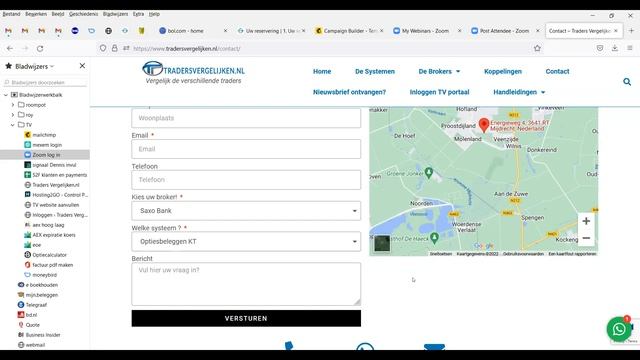Click the Tradersvergelijken.nl logo
This screenshot has width=640, height=360.
pos(193,73)
